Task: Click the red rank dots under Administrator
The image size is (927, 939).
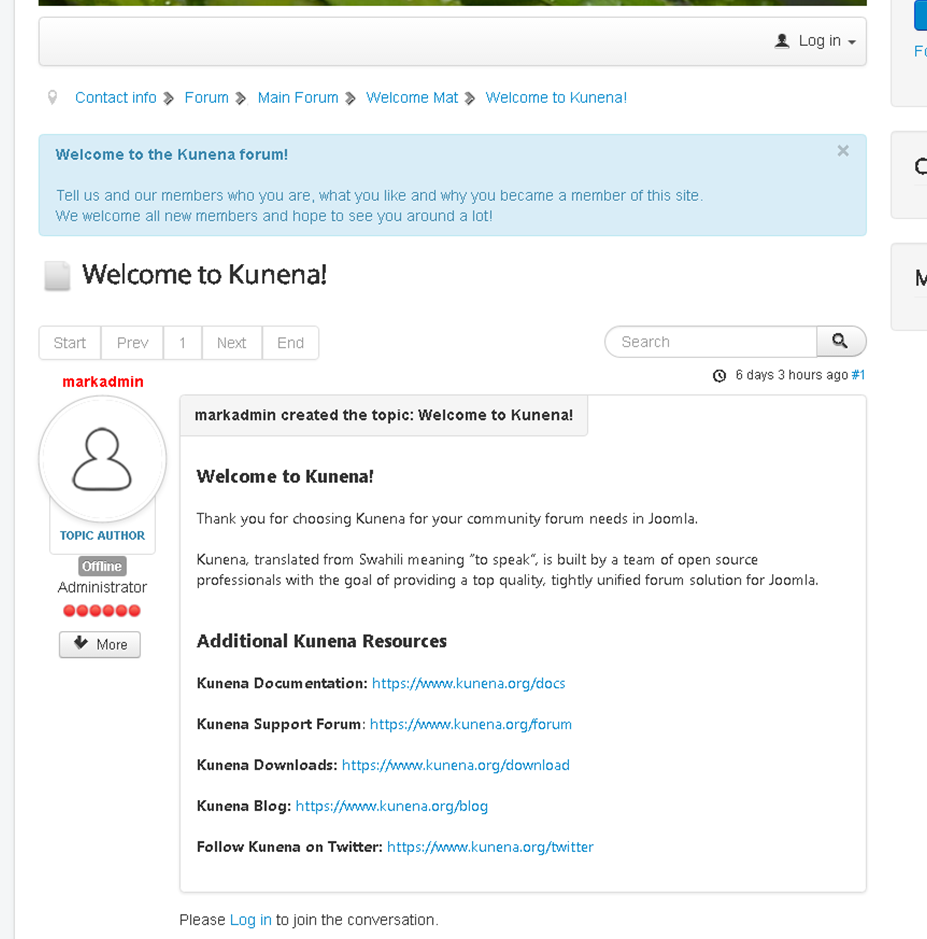Action: [x=102, y=611]
